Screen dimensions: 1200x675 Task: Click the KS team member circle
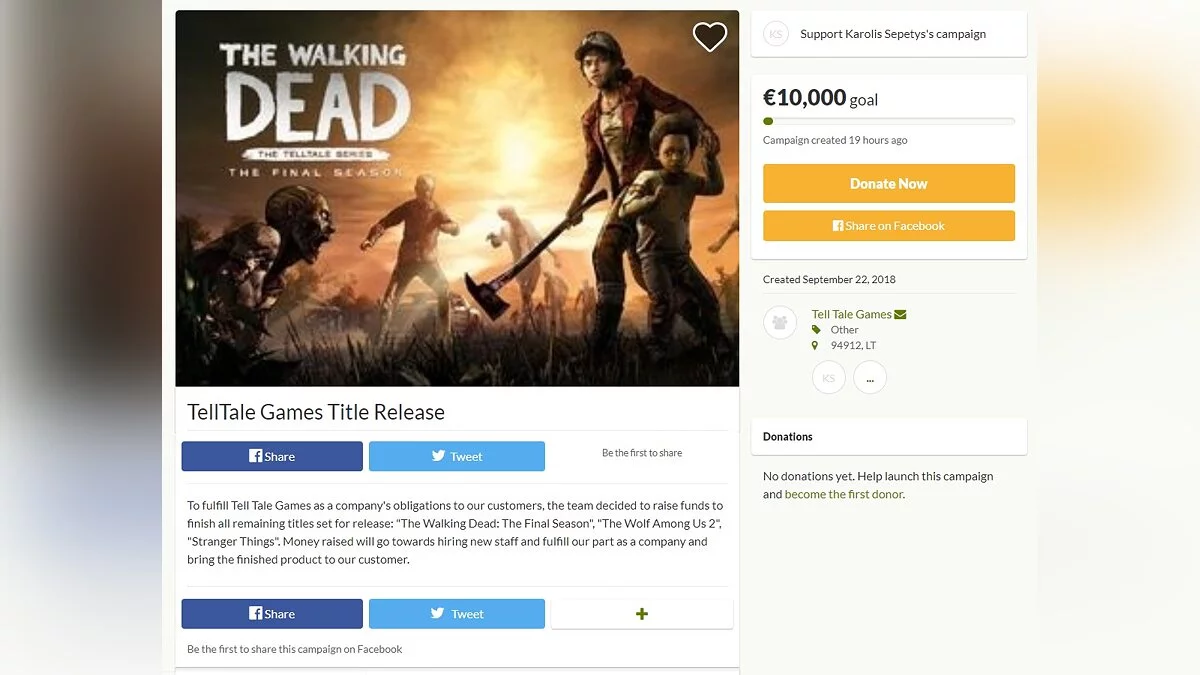pyautogui.click(x=829, y=378)
